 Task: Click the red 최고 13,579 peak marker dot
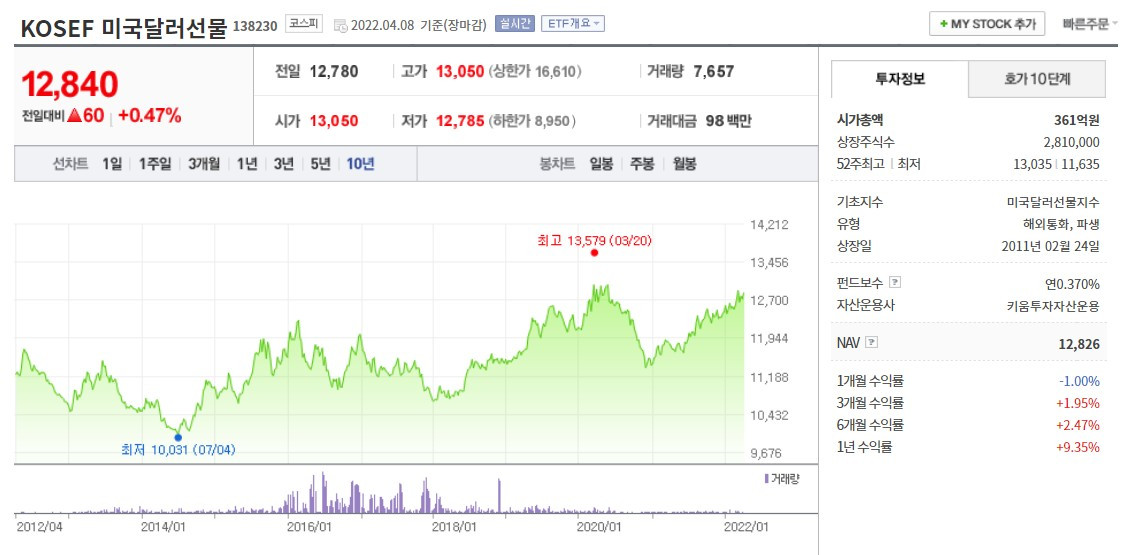[x=594, y=253]
